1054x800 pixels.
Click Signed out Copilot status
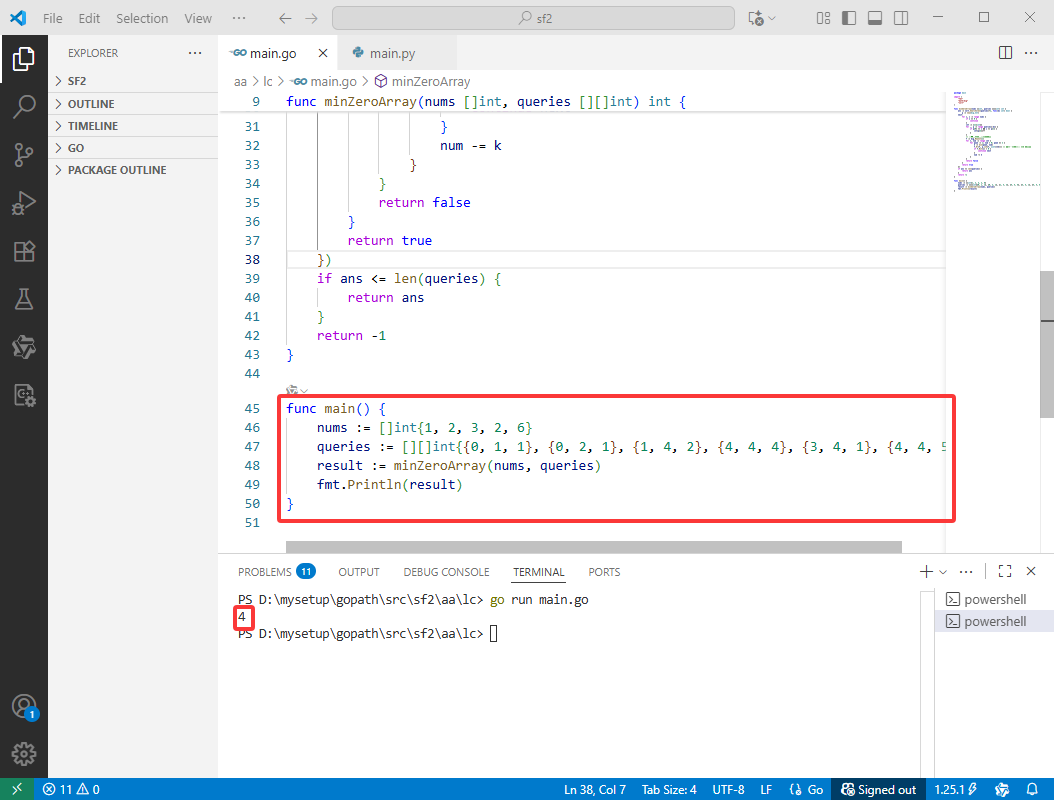click(x=879, y=789)
